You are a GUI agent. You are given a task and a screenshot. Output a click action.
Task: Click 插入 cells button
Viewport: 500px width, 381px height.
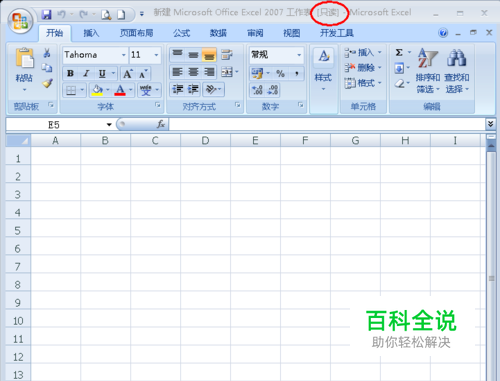363,53
